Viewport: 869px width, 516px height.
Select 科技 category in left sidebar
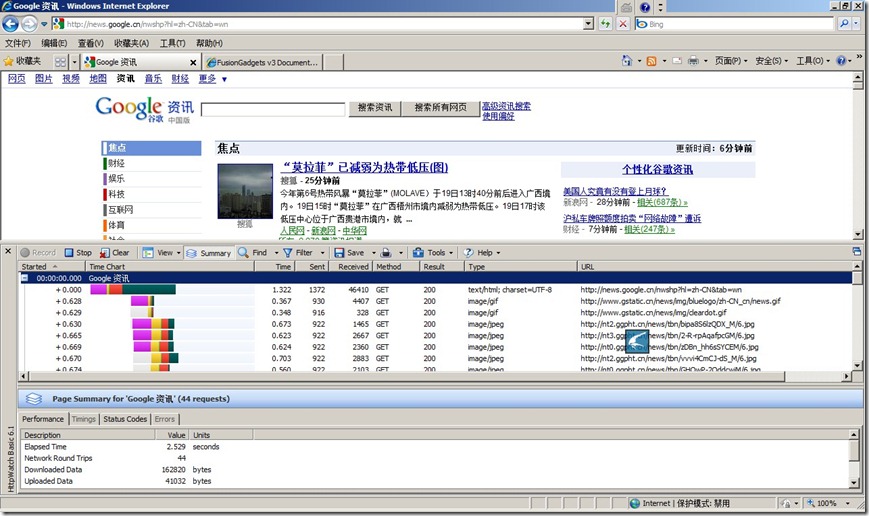[116, 194]
